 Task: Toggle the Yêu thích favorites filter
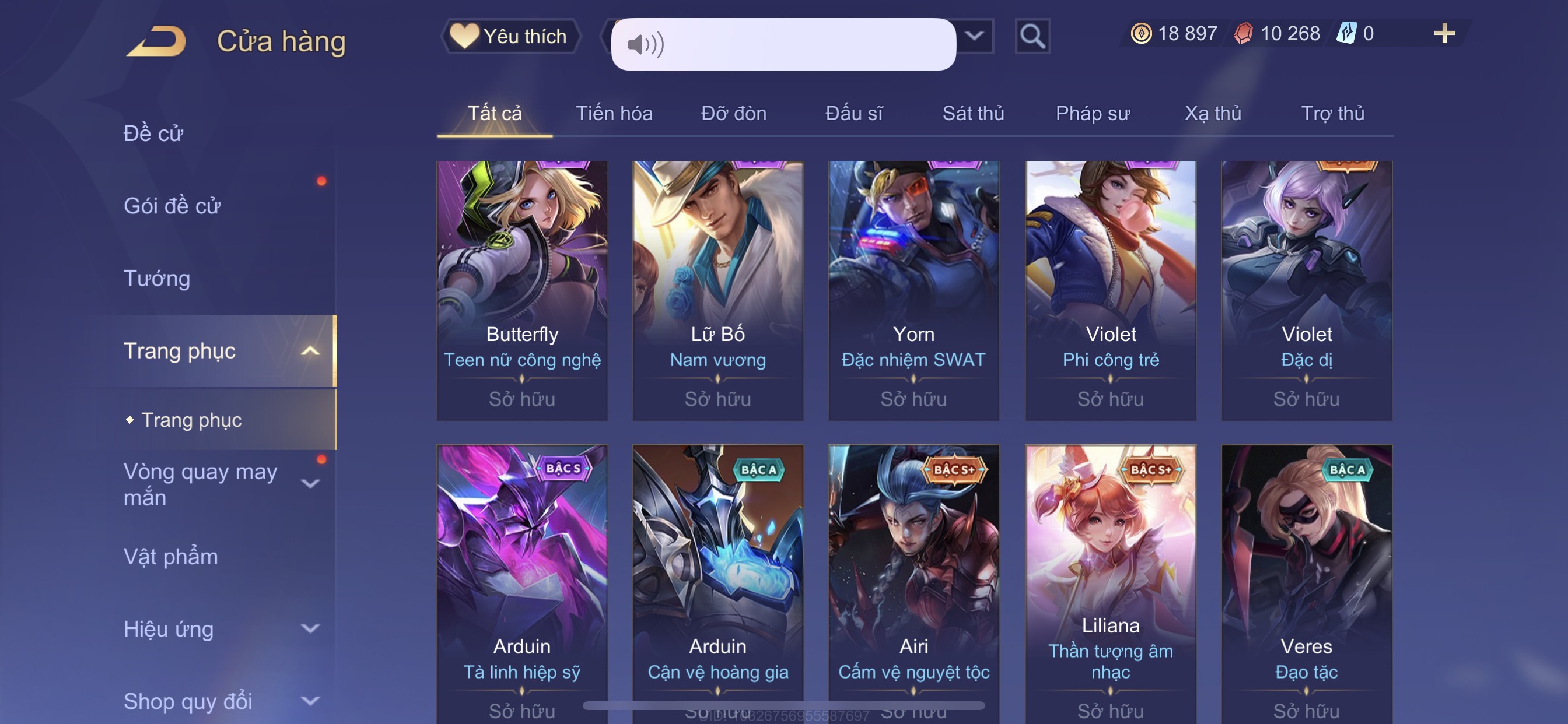pos(510,37)
